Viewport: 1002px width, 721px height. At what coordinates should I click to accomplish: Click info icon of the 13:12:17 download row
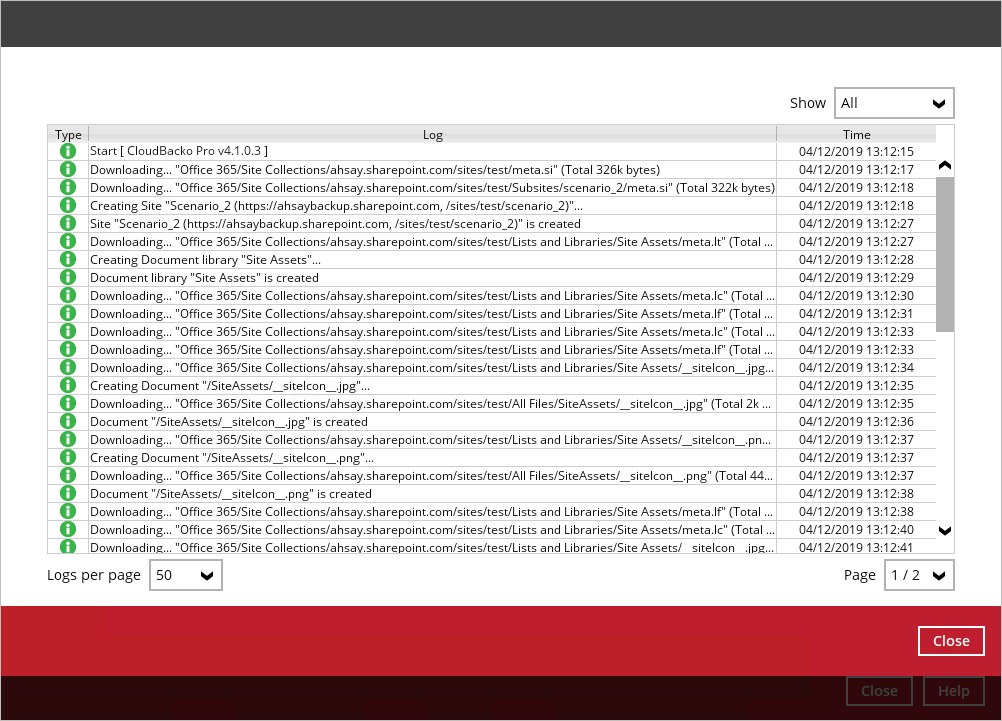pos(68,169)
